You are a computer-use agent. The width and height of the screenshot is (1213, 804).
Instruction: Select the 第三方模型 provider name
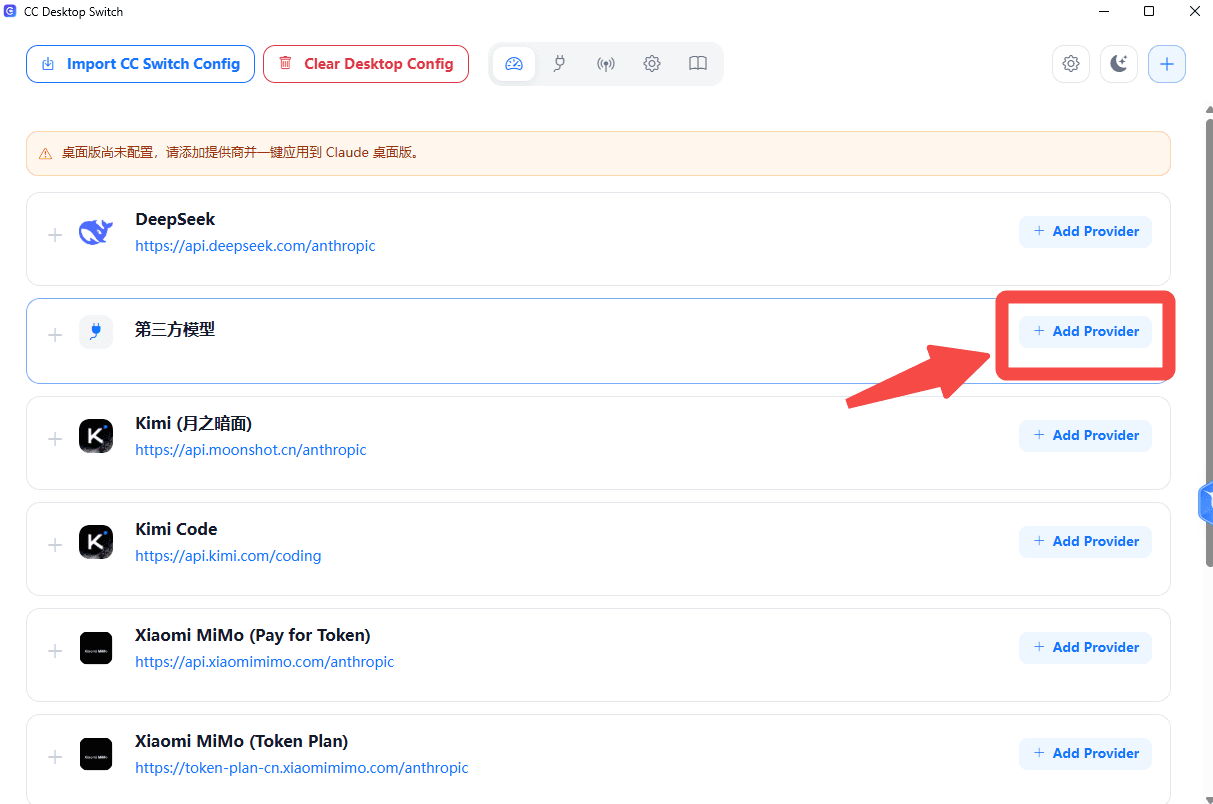click(175, 329)
